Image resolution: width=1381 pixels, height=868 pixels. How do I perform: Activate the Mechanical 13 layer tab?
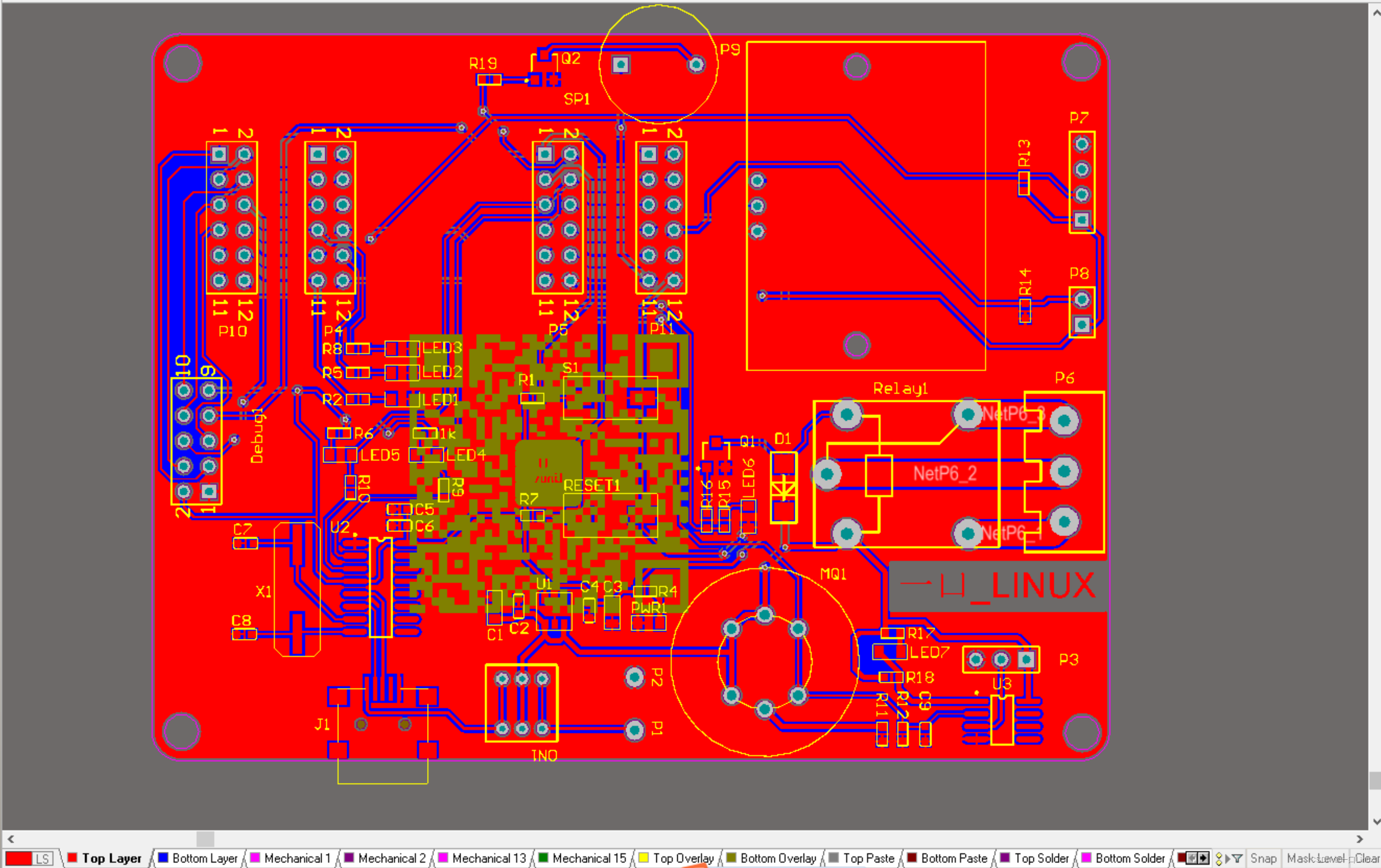[482, 858]
